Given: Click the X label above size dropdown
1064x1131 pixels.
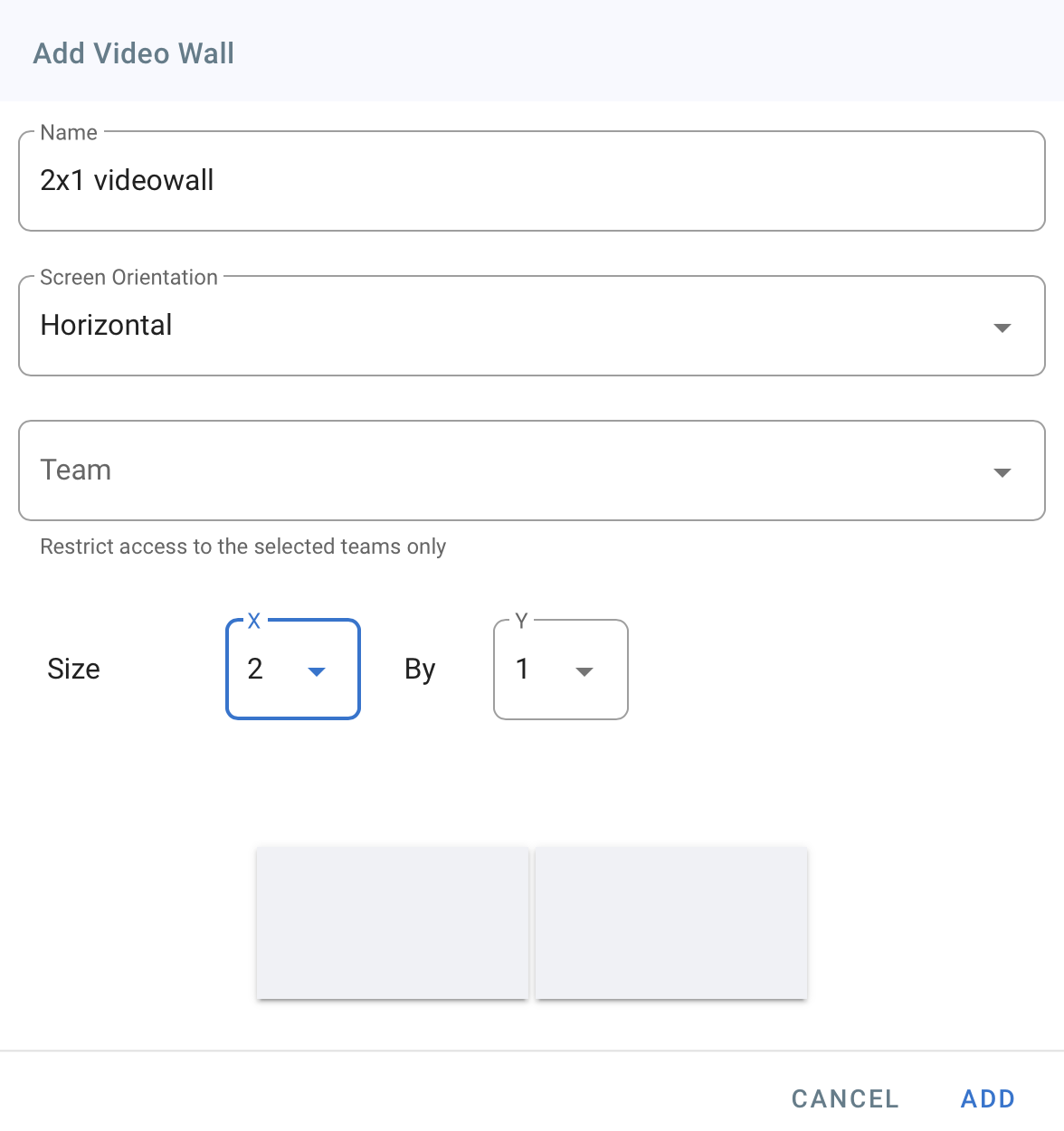Looking at the screenshot, I should pos(253,621).
